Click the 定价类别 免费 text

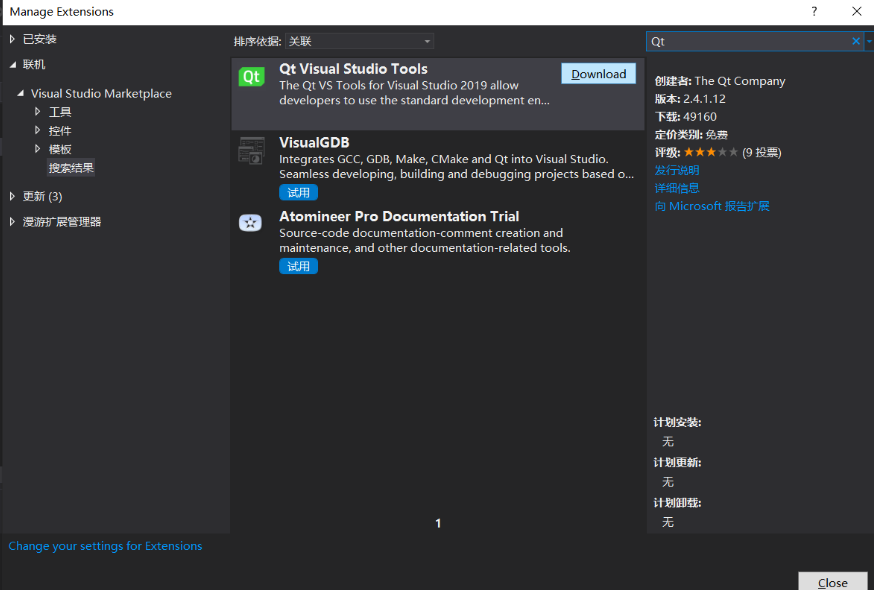click(691, 134)
